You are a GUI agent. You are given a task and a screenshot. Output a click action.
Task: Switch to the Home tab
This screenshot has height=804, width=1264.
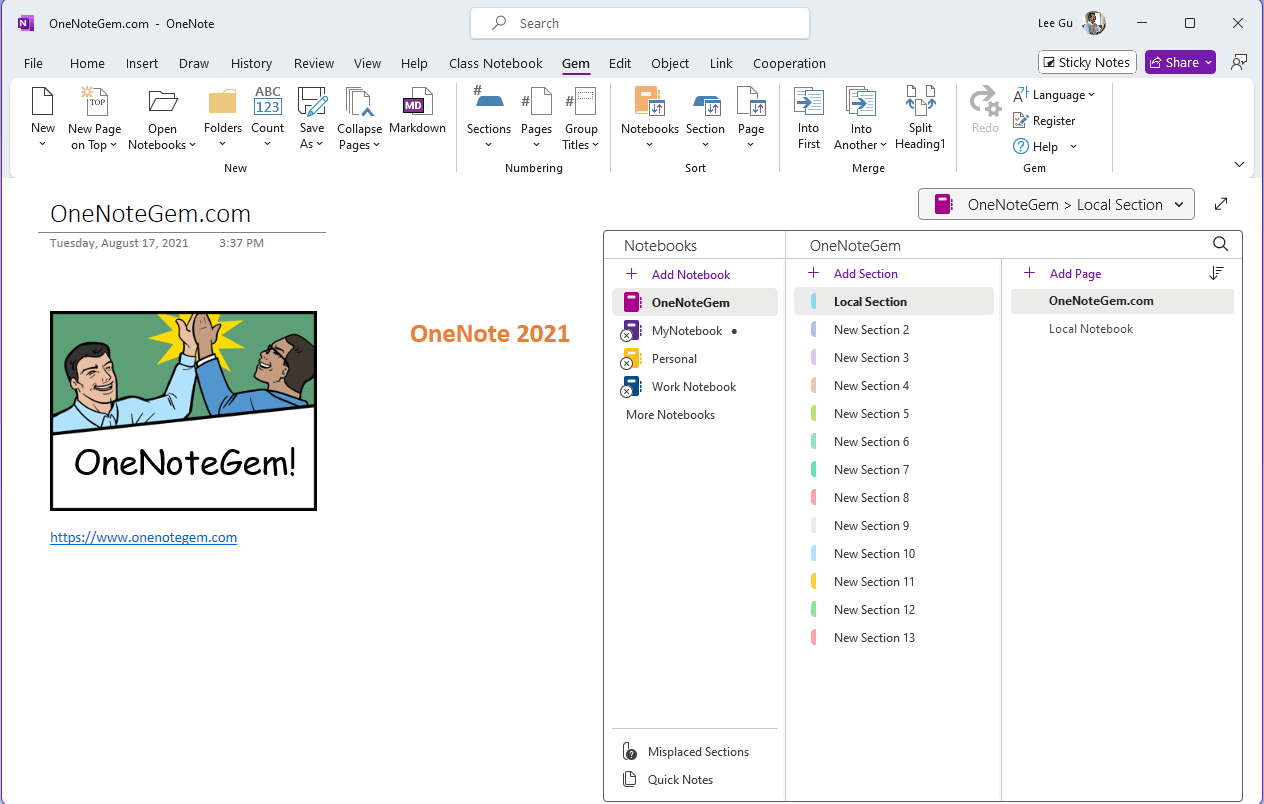87,63
